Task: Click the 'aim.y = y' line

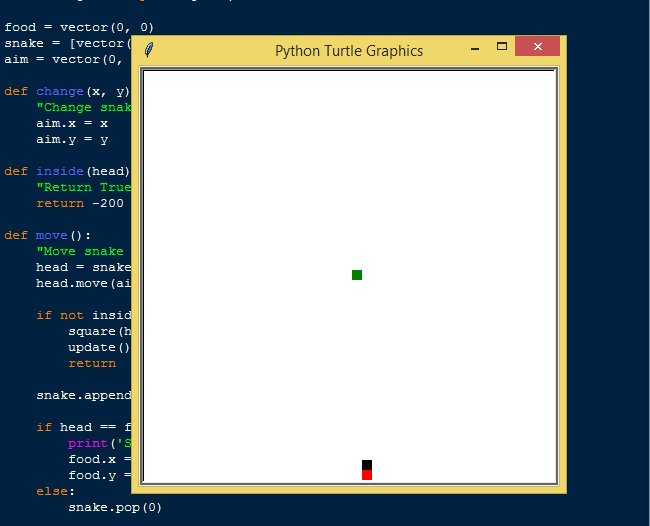Action: (72, 140)
